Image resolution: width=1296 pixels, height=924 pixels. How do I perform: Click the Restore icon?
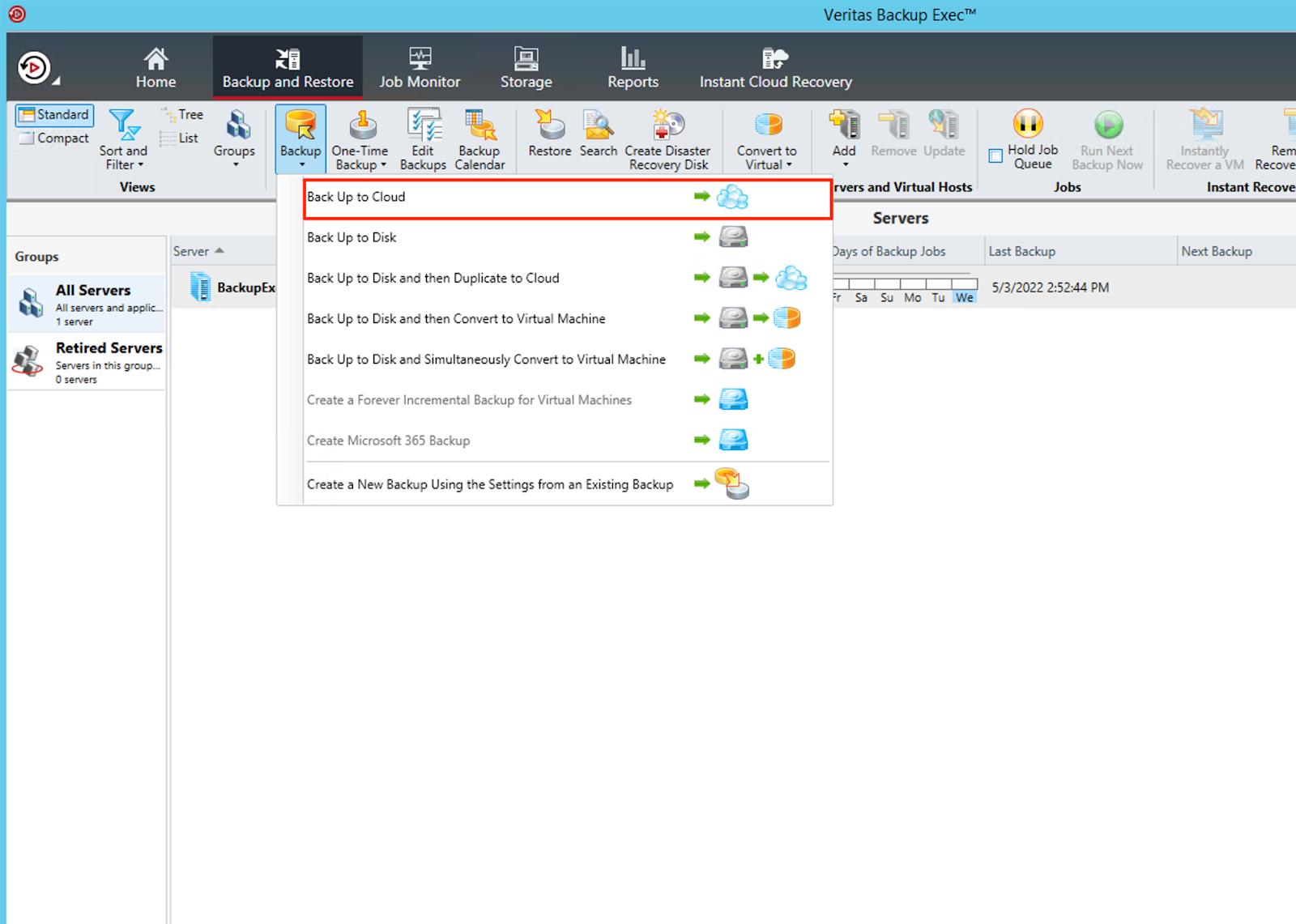pos(550,134)
